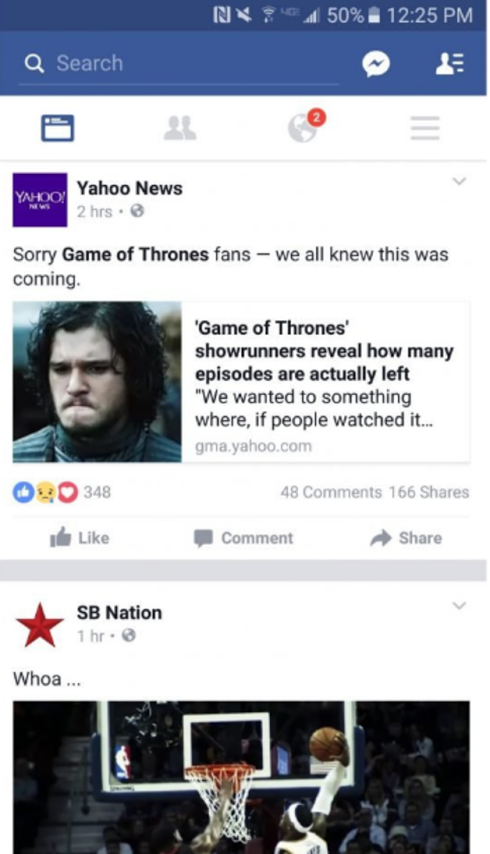
Task: Switch to the News Feed tab
Action: (58, 128)
